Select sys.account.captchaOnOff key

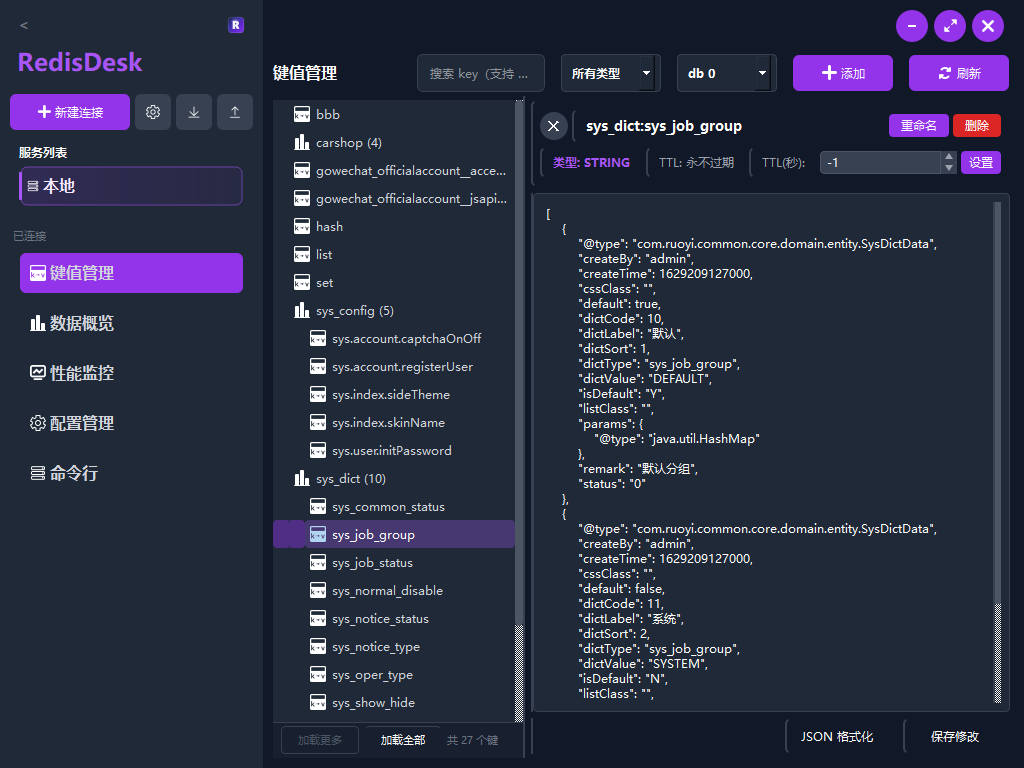(x=406, y=339)
